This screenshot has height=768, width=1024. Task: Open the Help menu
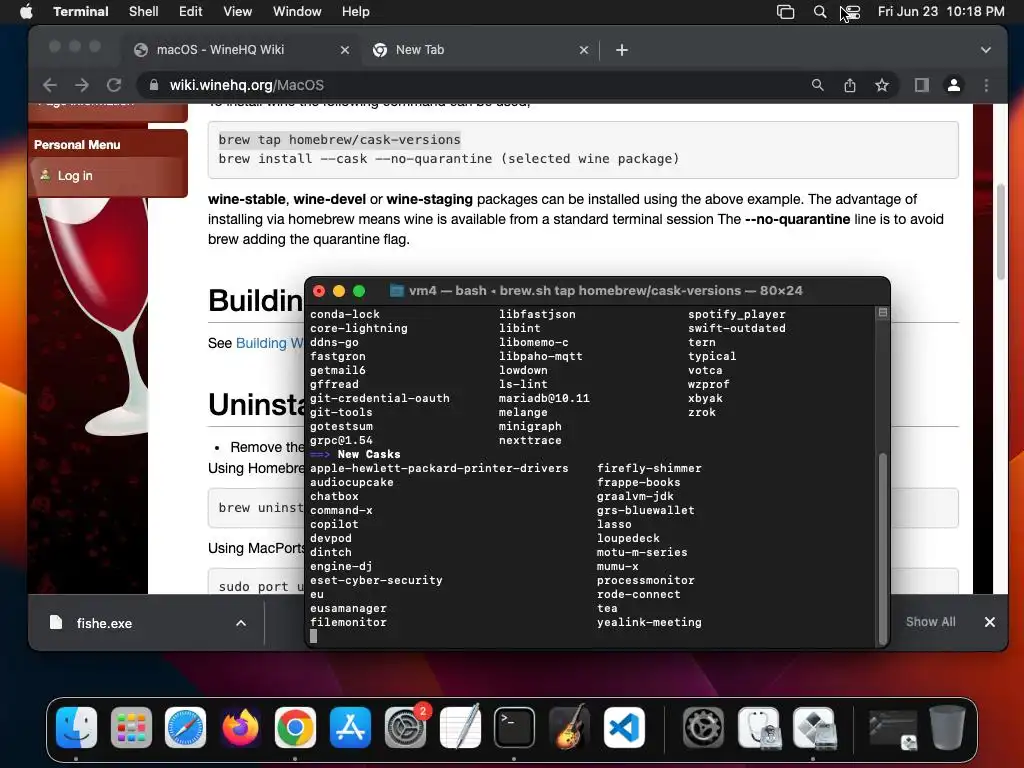pyautogui.click(x=355, y=12)
